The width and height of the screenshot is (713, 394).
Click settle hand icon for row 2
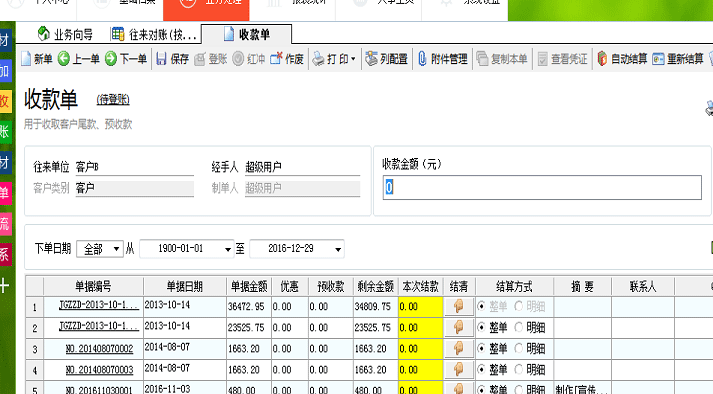point(459,327)
